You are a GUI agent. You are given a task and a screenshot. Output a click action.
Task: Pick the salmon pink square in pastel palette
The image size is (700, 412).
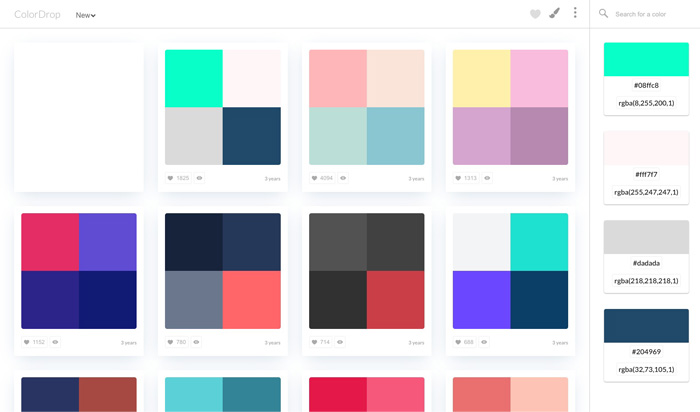(338, 79)
